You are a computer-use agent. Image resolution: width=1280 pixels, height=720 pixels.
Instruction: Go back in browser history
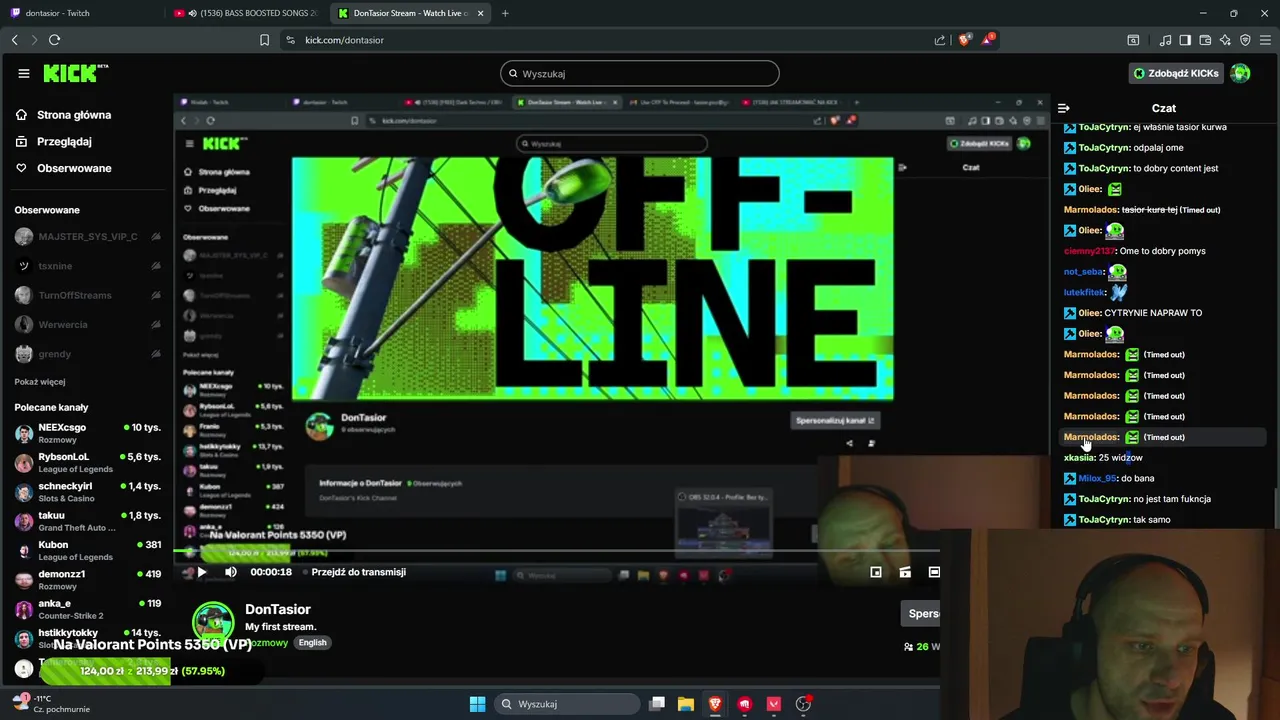(x=14, y=40)
